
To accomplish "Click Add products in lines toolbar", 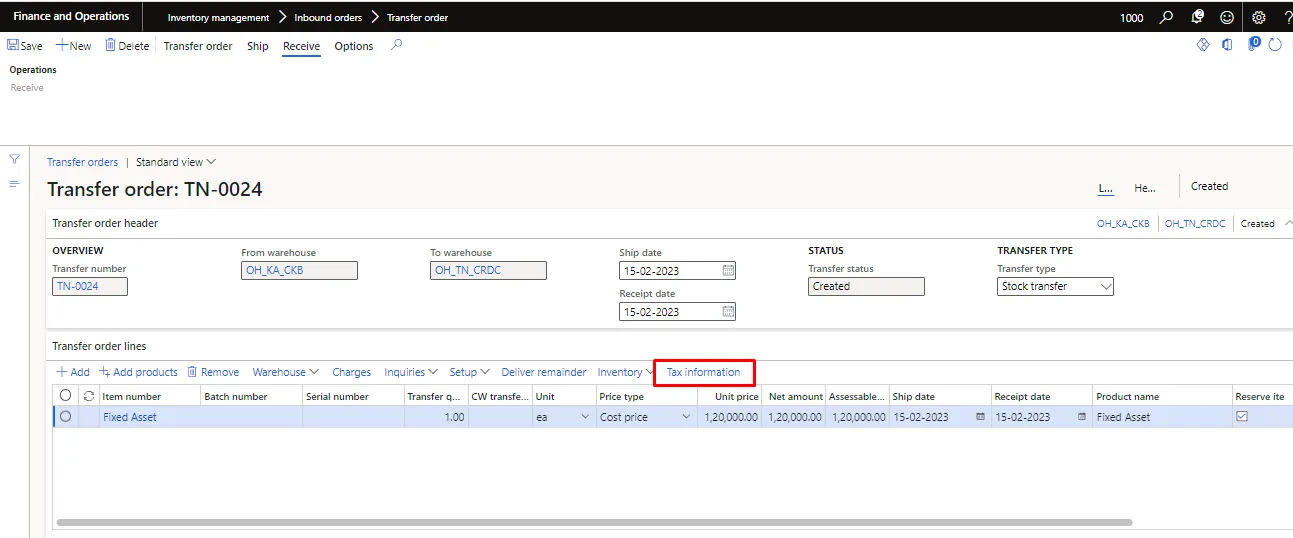I will pyautogui.click(x=138, y=372).
